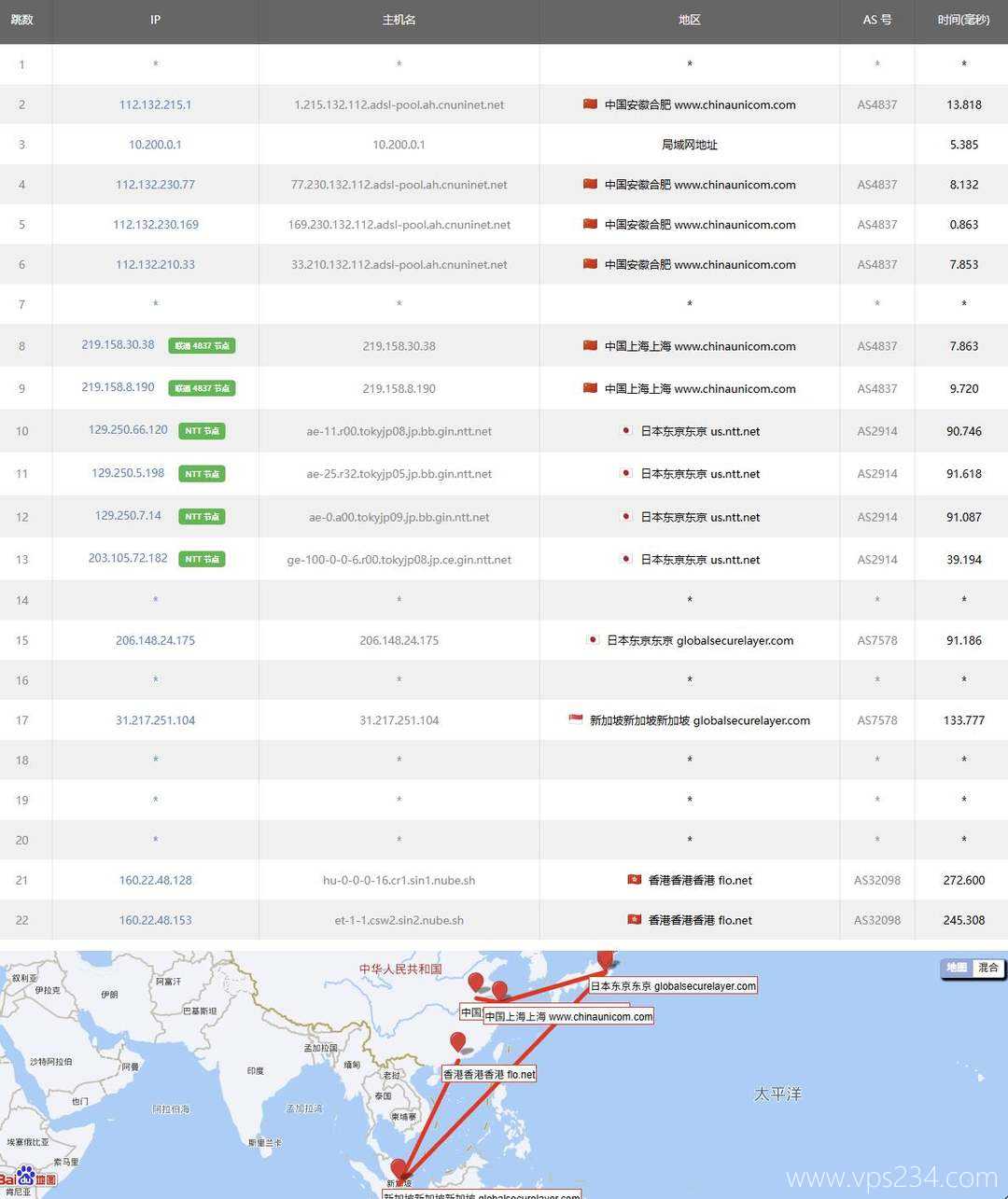Click the 主机名 column header
The height and width of the screenshot is (1199, 1008).
click(399, 20)
